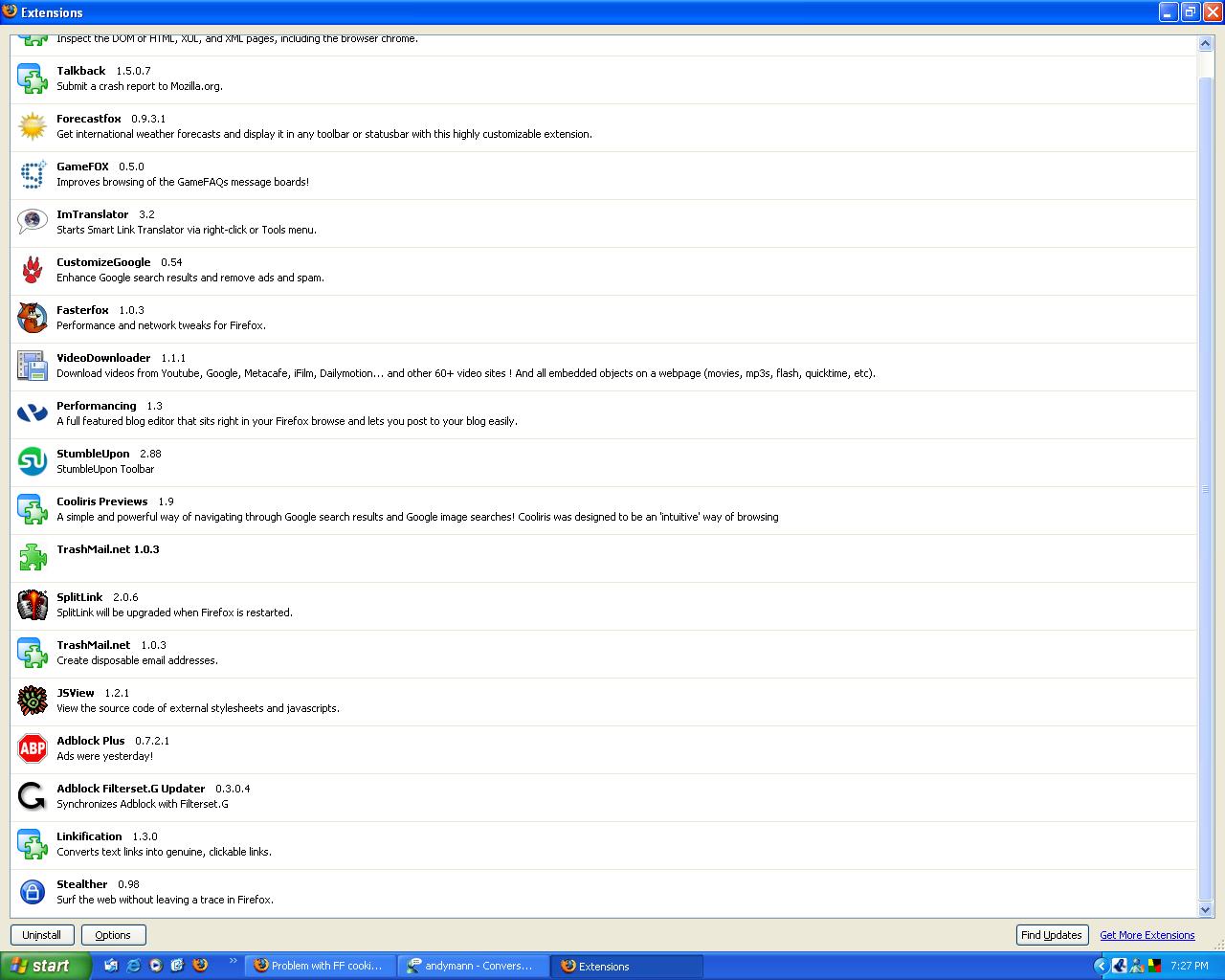This screenshot has width=1225, height=980.
Task: Open the Get More Extensions link
Action: 1147,935
